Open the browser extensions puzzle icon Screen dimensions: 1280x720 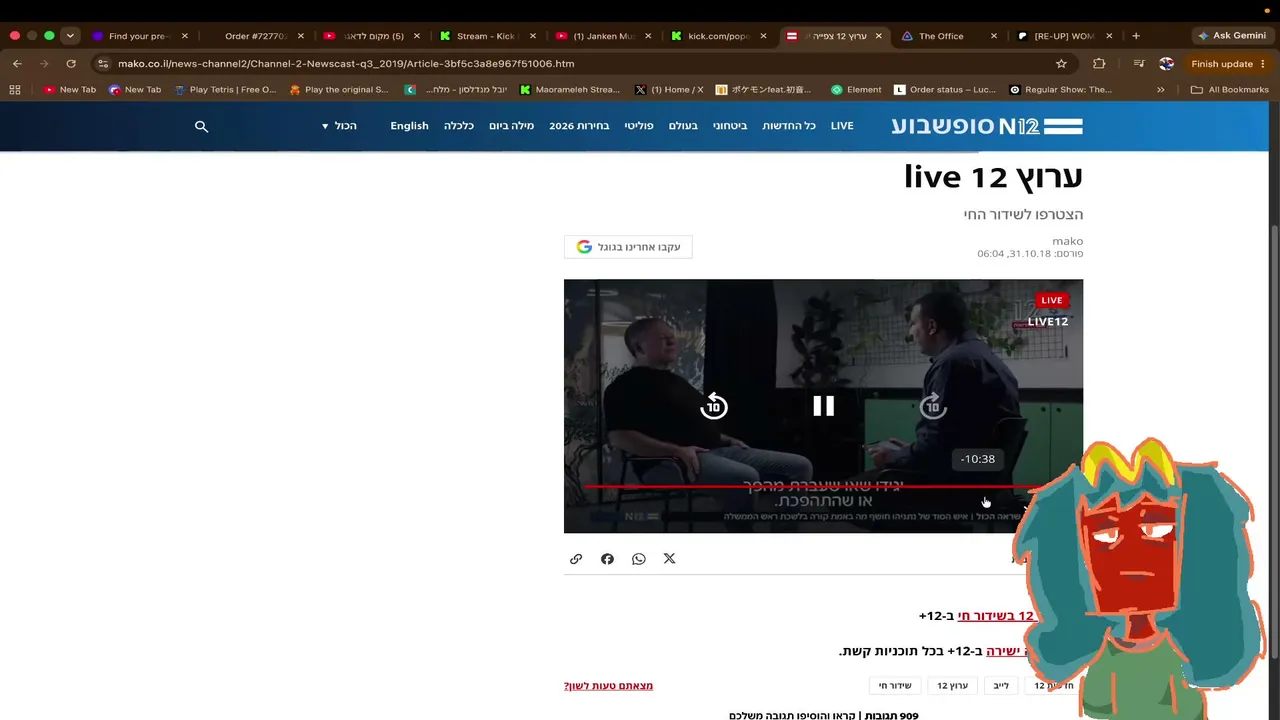1099,63
